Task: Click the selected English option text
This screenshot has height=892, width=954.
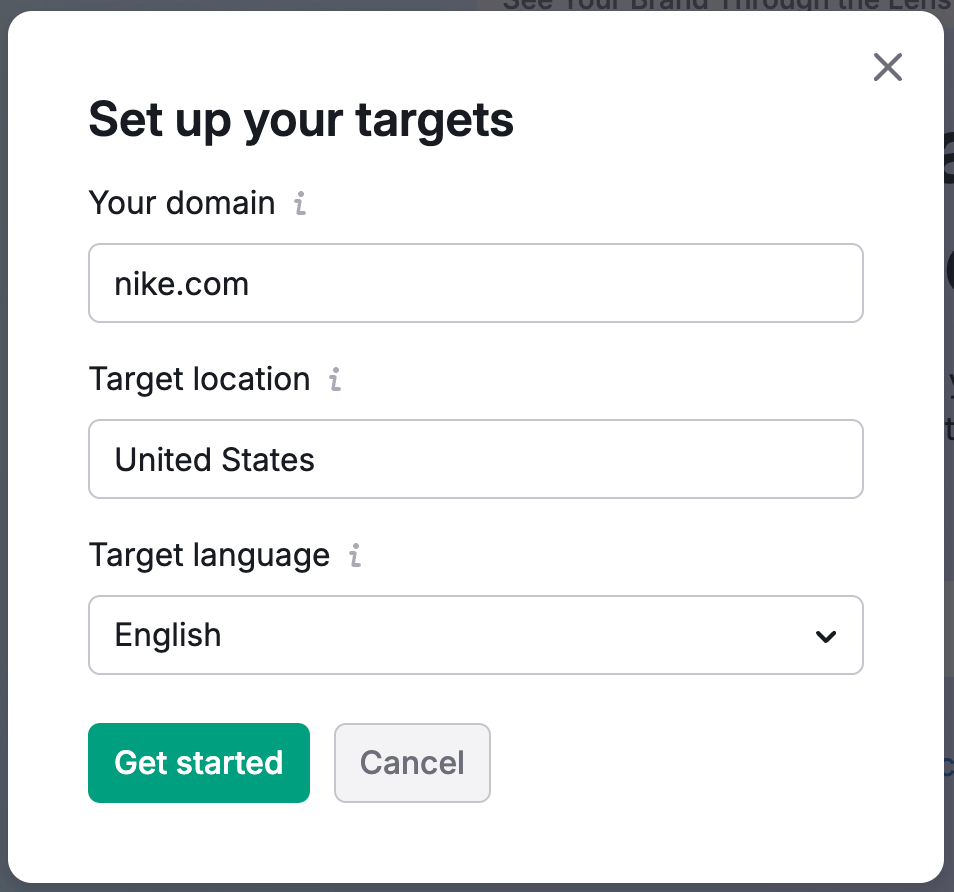Action: pyautogui.click(x=168, y=636)
